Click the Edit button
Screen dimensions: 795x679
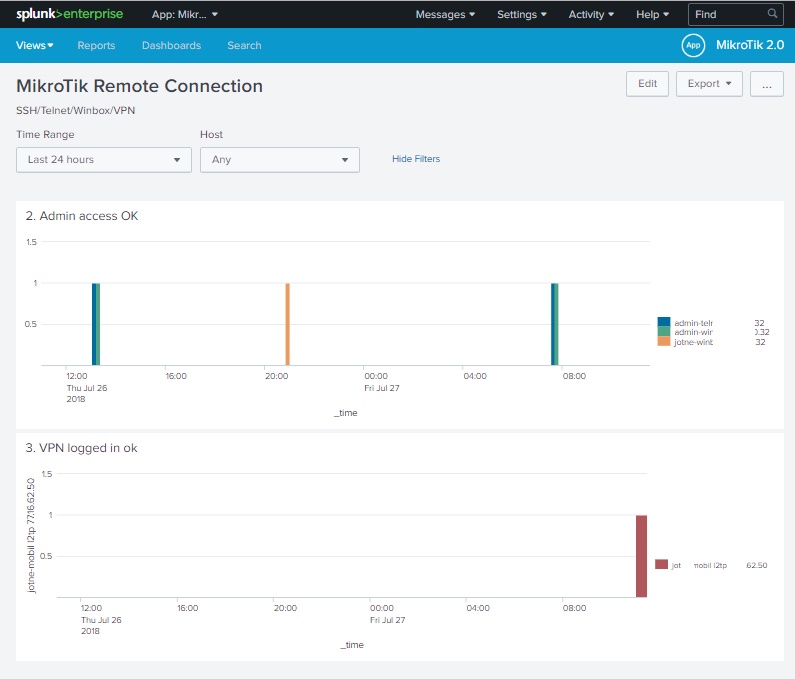[x=647, y=84]
